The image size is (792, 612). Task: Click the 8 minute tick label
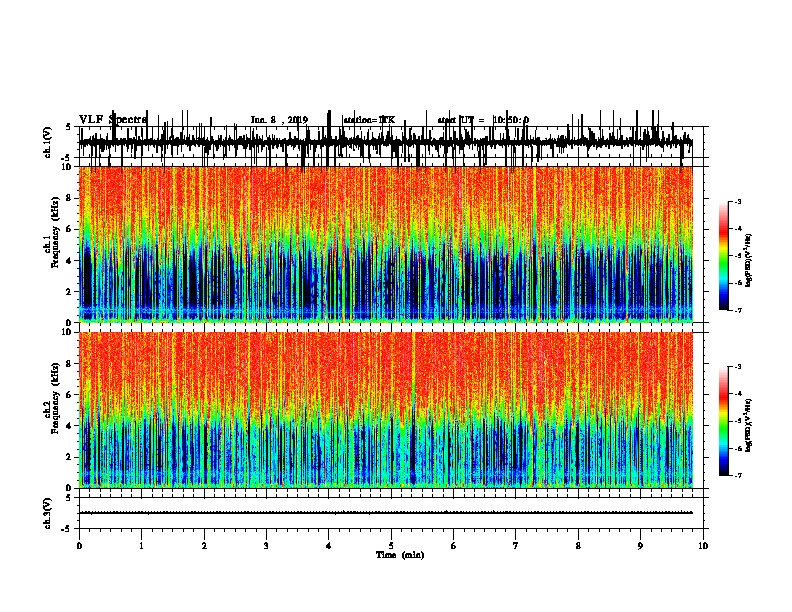point(578,546)
